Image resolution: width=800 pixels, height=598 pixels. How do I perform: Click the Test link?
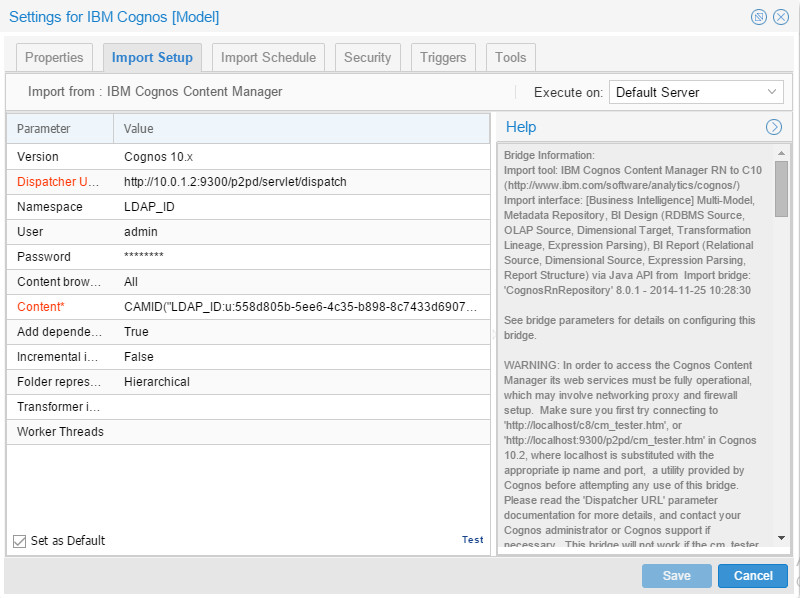[x=472, y=540]
